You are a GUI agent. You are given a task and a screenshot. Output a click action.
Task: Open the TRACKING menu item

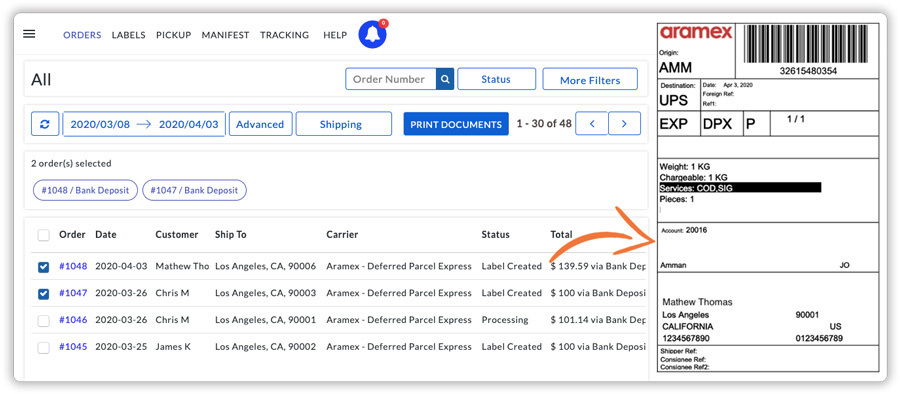[x=284, y=35]
